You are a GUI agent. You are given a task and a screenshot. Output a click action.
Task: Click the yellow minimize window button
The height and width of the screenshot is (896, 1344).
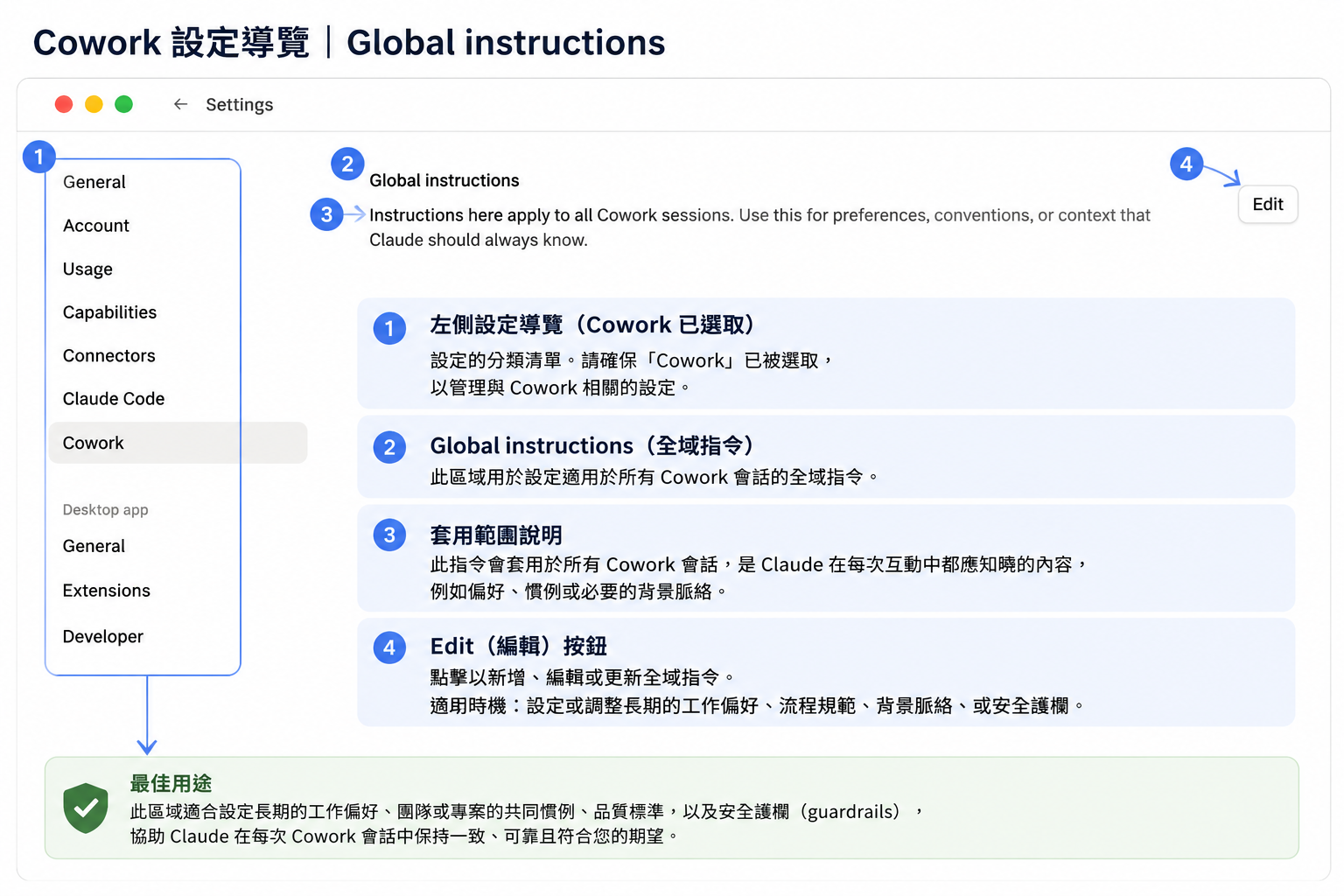tap(94, 104)
